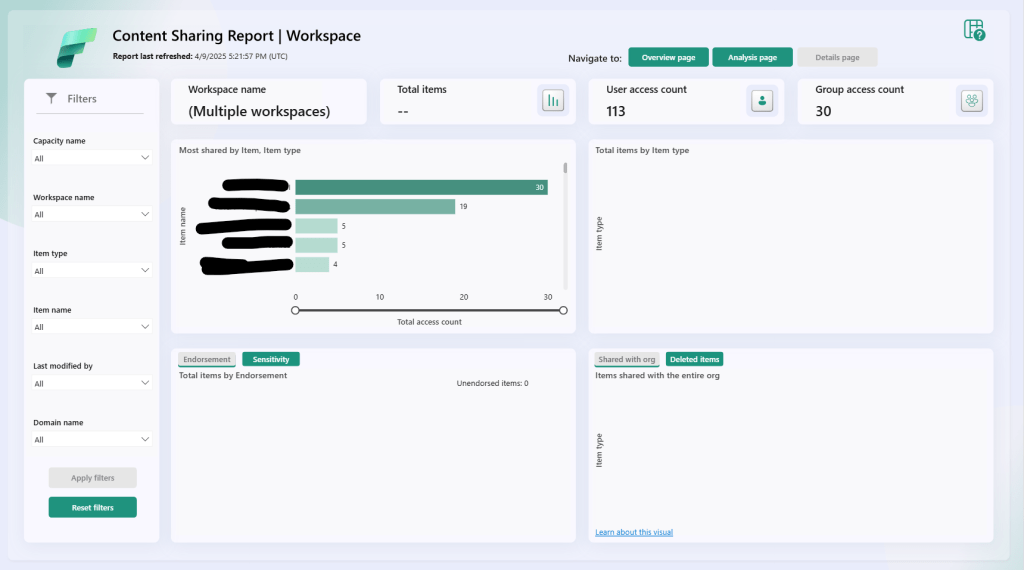Click the User access count person icon
The width and height of the screenshot is (1024, 570).
tap(762, 101)
